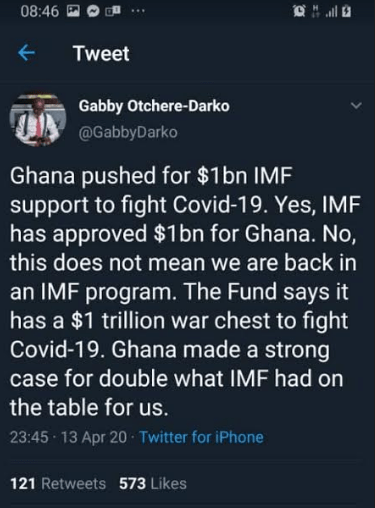The height and width of the screenshot is (508, 375).
Task: Tap the mobile data H icon
Action: 314,12
